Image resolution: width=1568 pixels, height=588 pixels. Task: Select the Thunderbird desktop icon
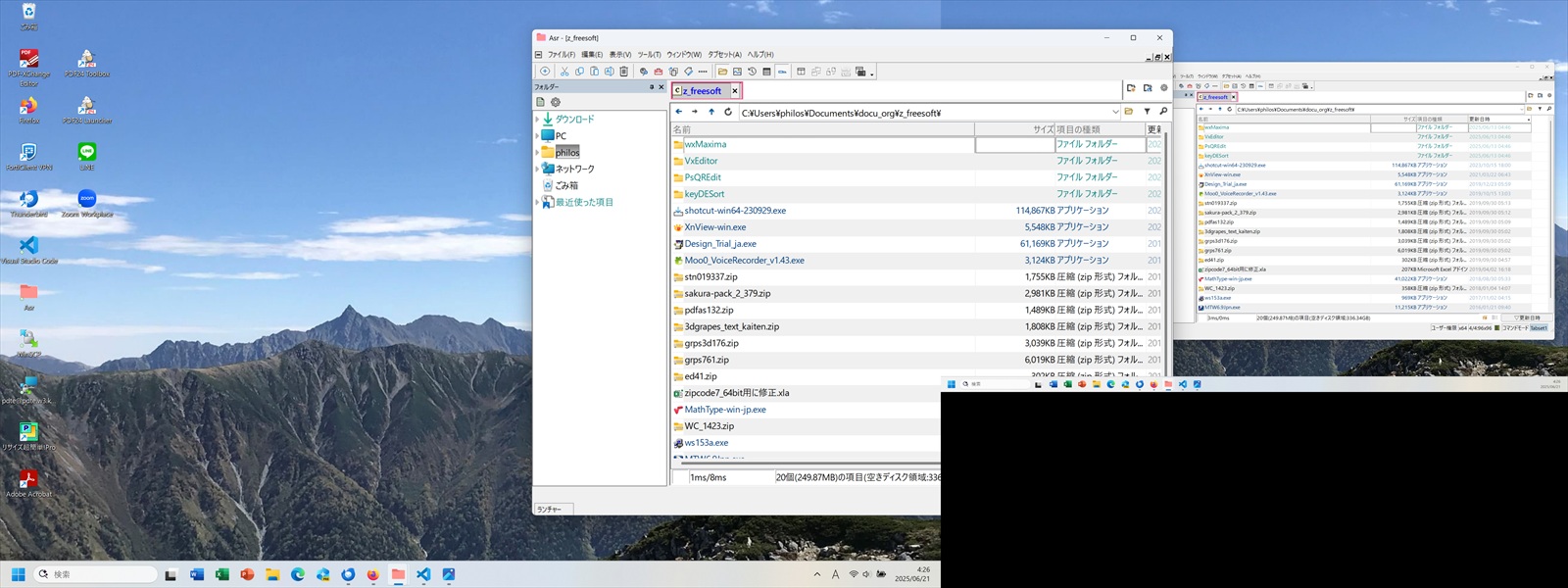point(29,203)
